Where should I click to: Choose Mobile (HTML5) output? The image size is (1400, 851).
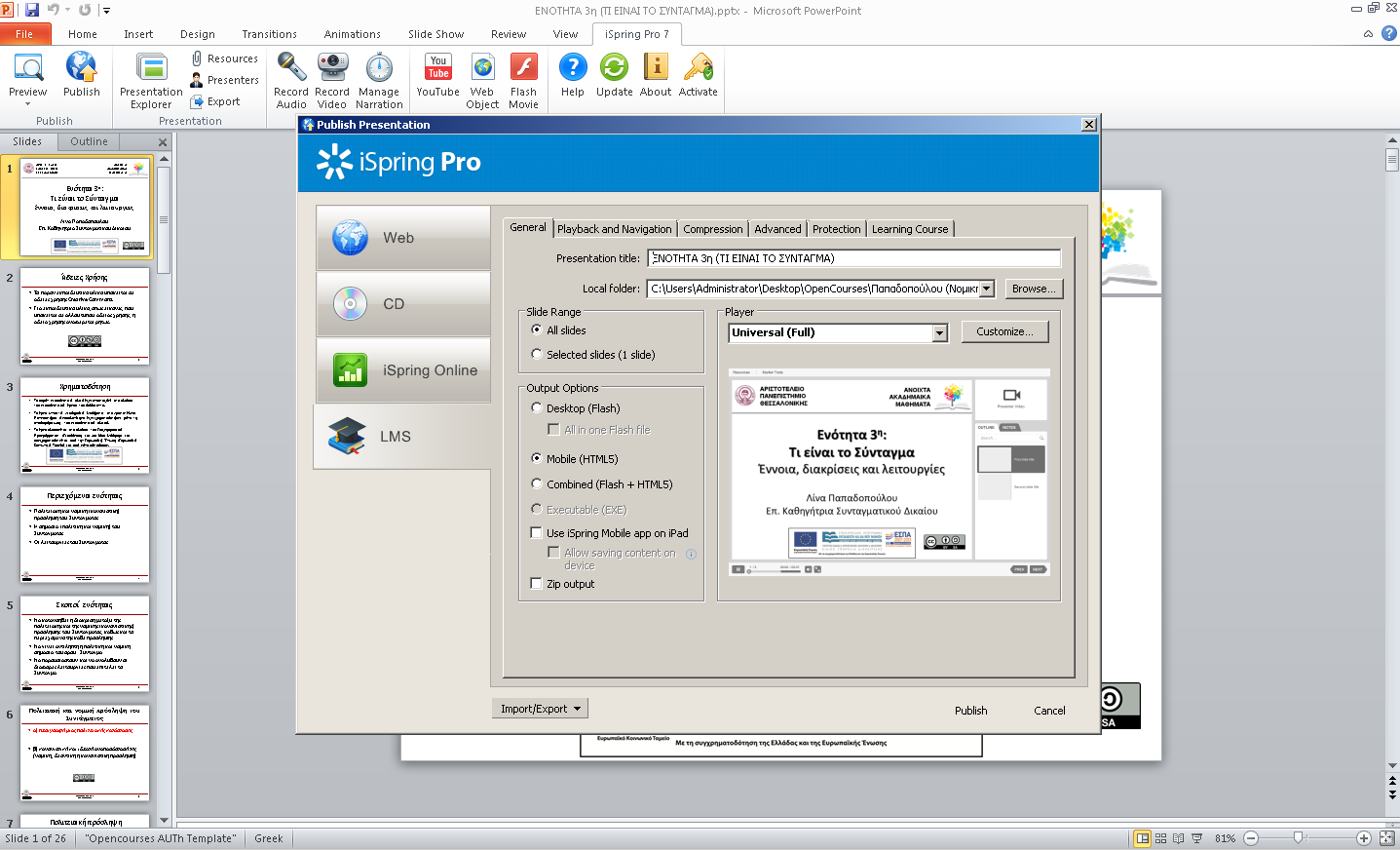pyautogui.click(x=537, y=459)
